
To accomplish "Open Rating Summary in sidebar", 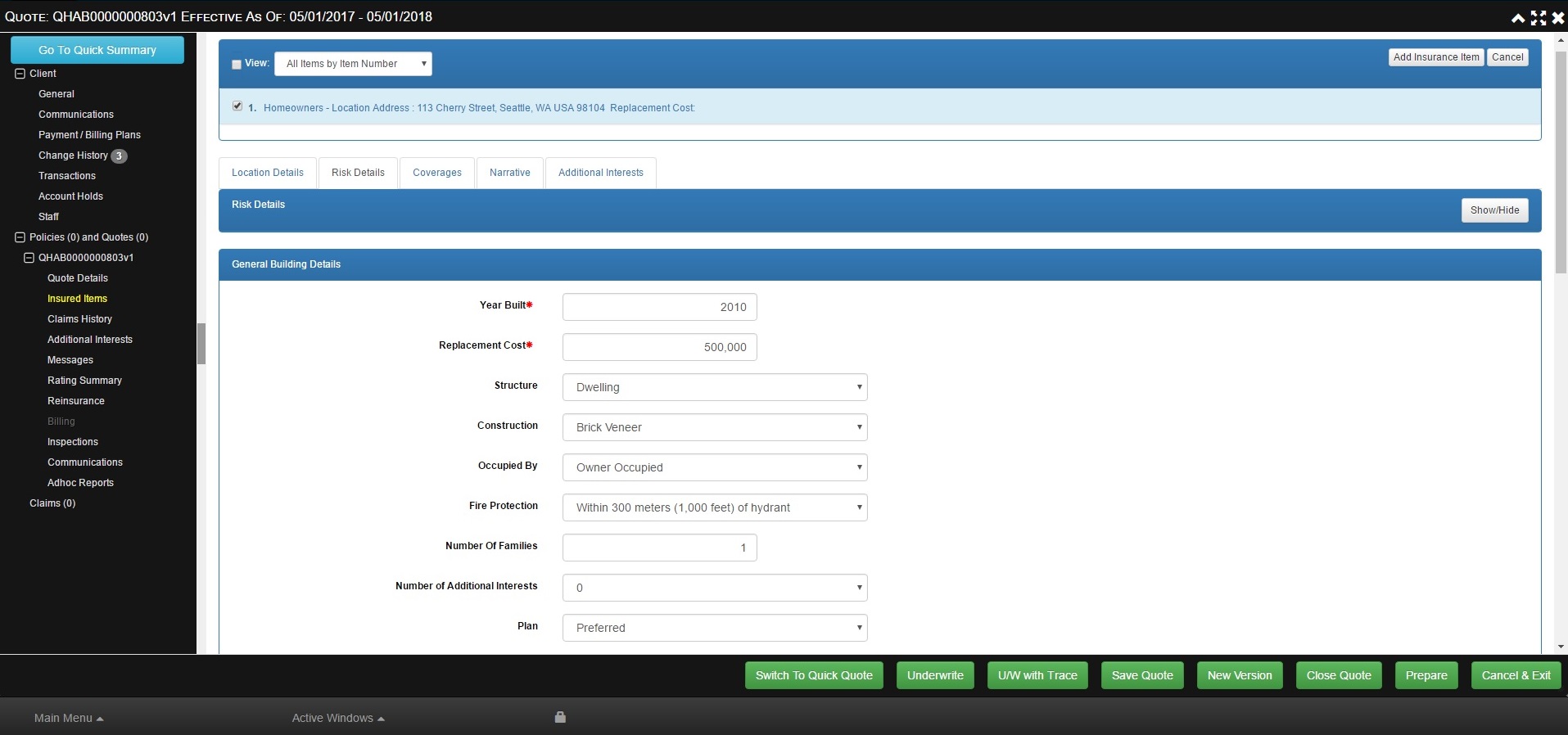I will (84, 381).
